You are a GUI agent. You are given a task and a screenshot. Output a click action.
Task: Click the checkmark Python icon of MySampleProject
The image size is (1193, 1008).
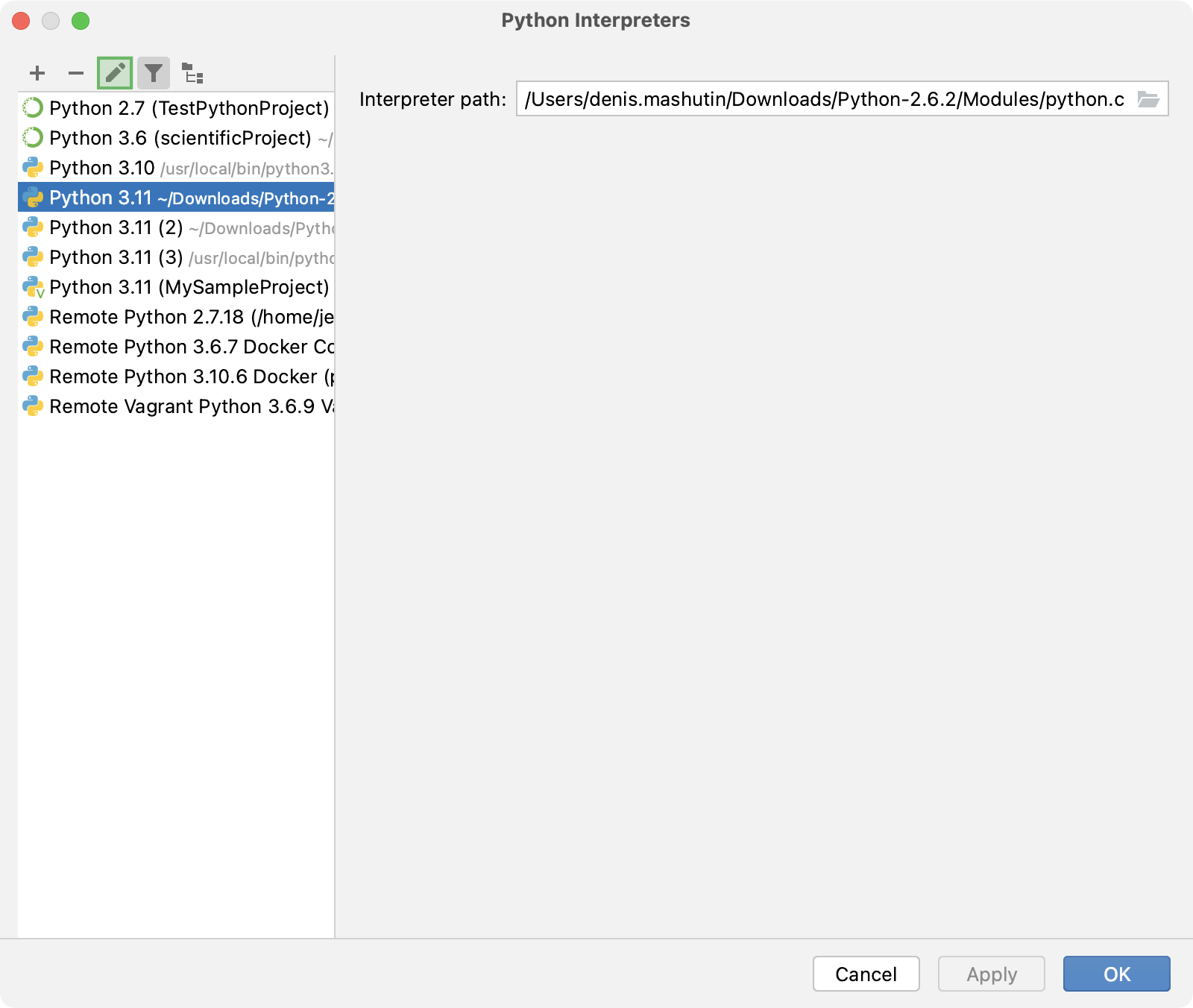click(x=33, y=287)
